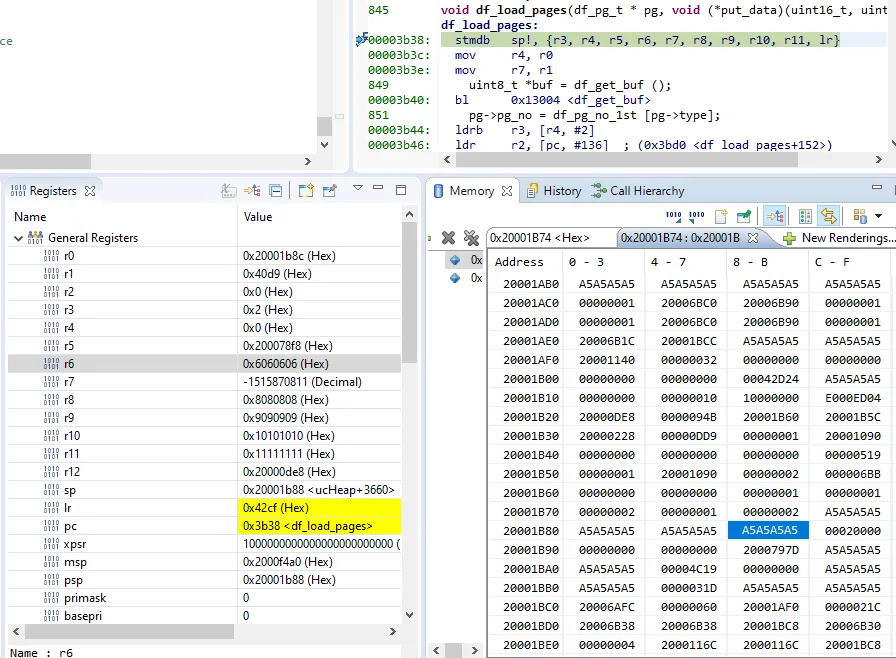Open new Registers view icon
896x658 pixels.
click(306, 190)
